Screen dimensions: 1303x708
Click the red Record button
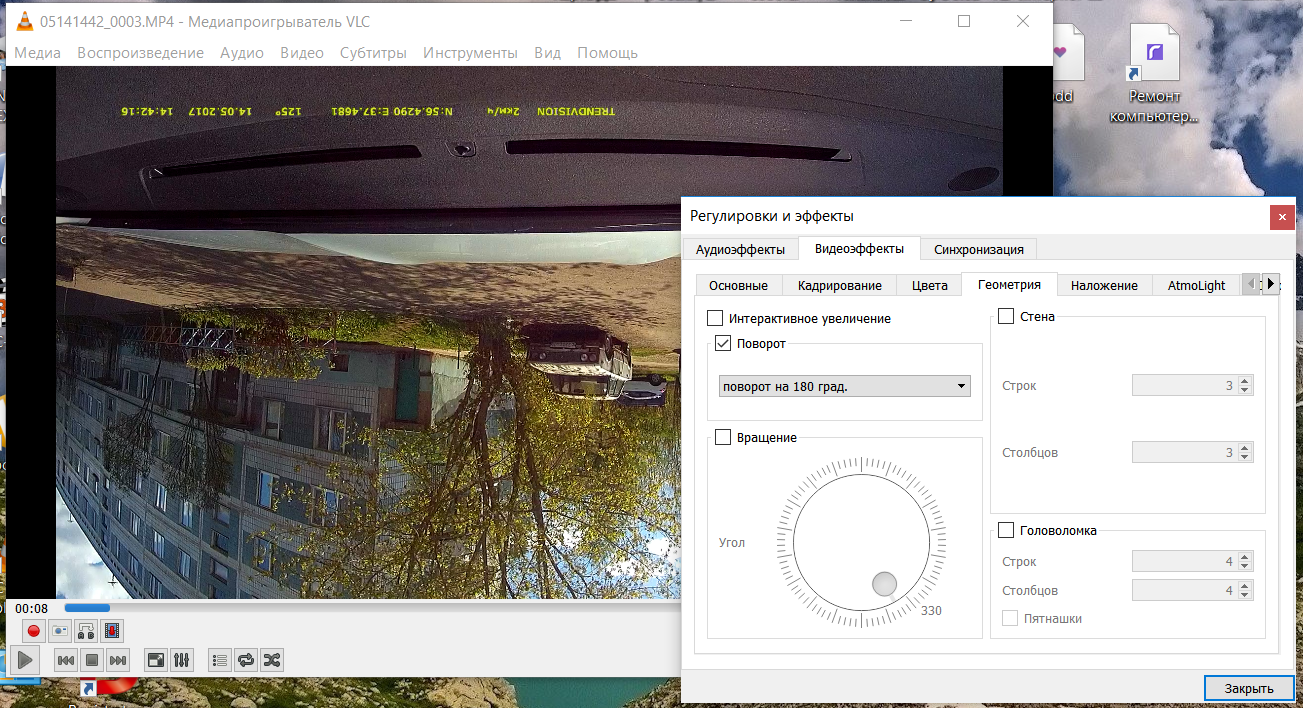point(33,631)
